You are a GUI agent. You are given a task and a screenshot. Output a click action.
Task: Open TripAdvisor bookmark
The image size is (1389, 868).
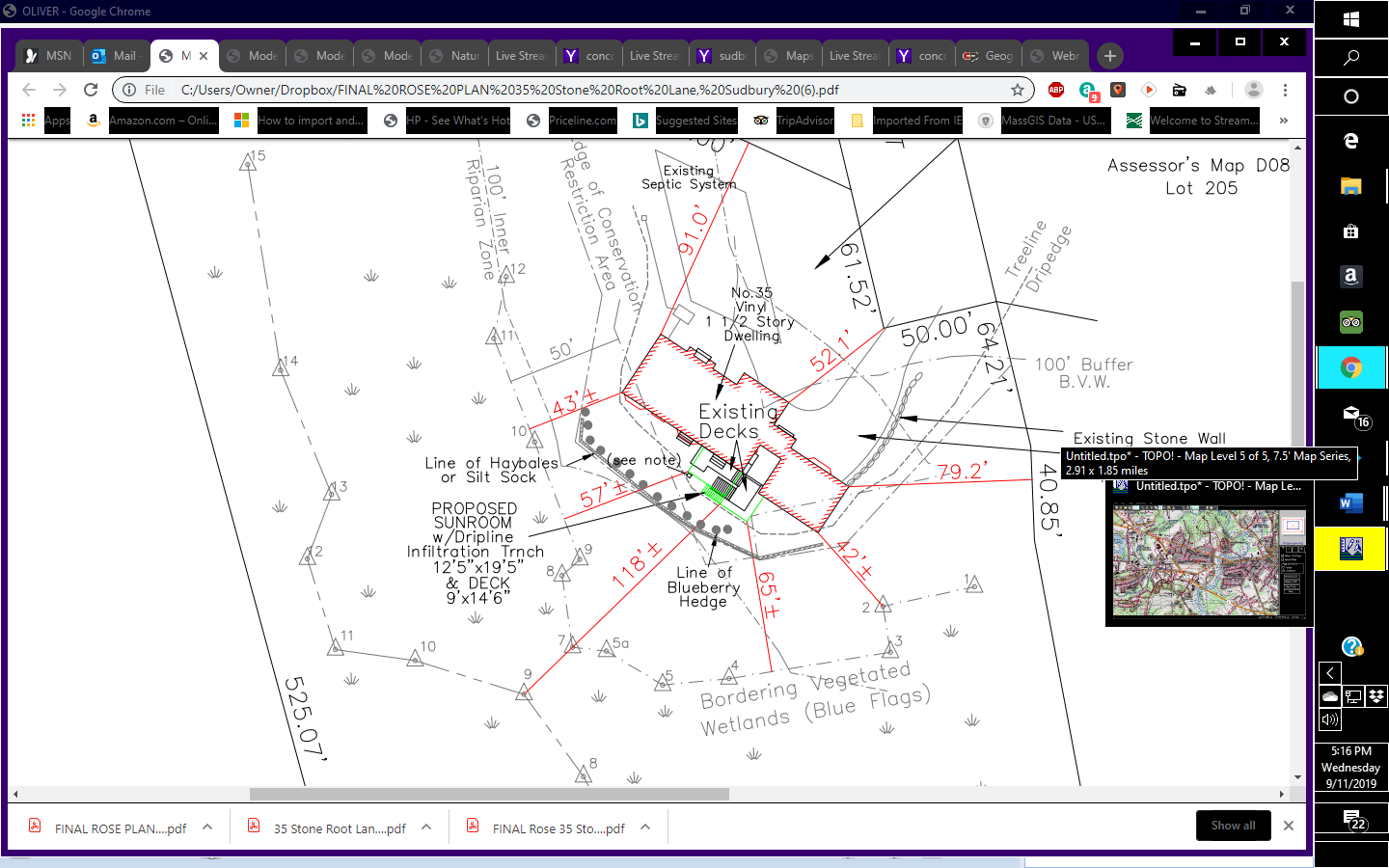tap(794, 121)
